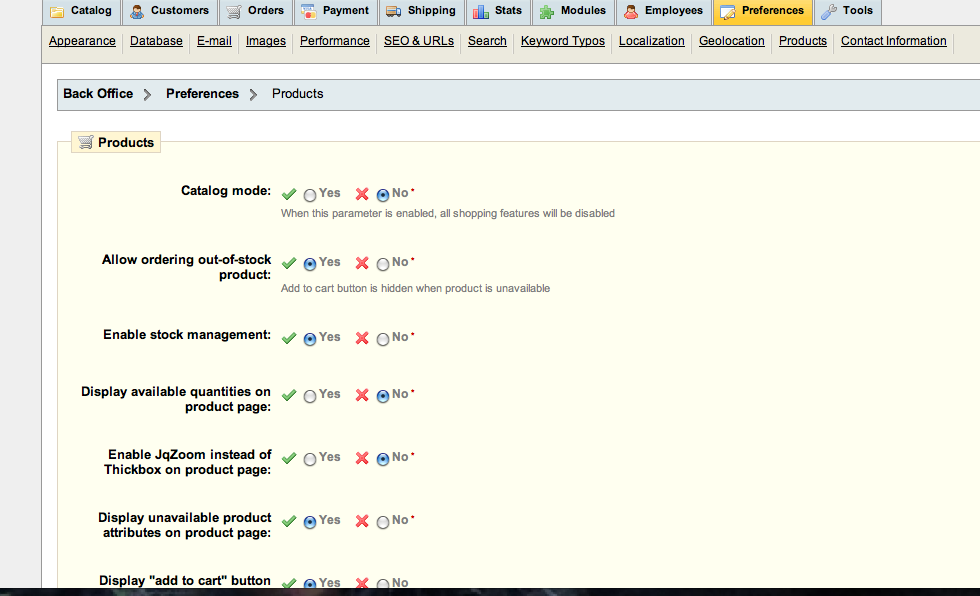The width and height of the screenshot is (980, 596).
Task: Open the Catalog tab
Action: pyautogui.click(x=81, y=11)
